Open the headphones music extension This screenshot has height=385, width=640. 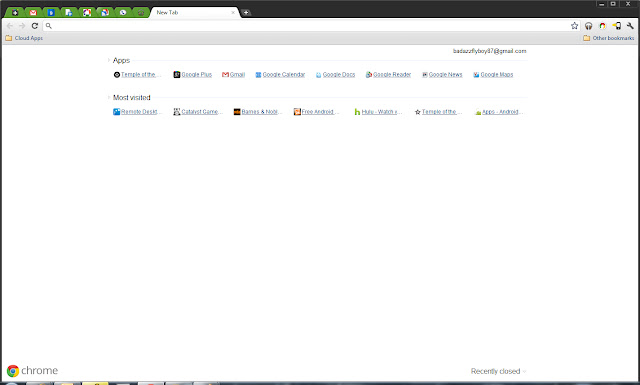[588, 26]
